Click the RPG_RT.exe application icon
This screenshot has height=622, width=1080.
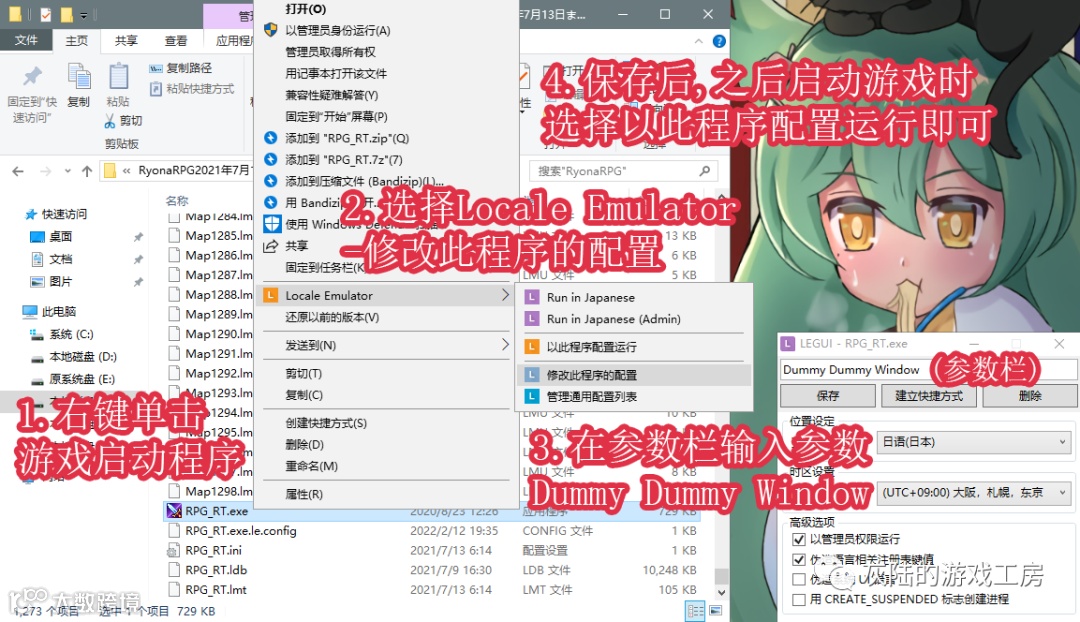click(174, 511)
